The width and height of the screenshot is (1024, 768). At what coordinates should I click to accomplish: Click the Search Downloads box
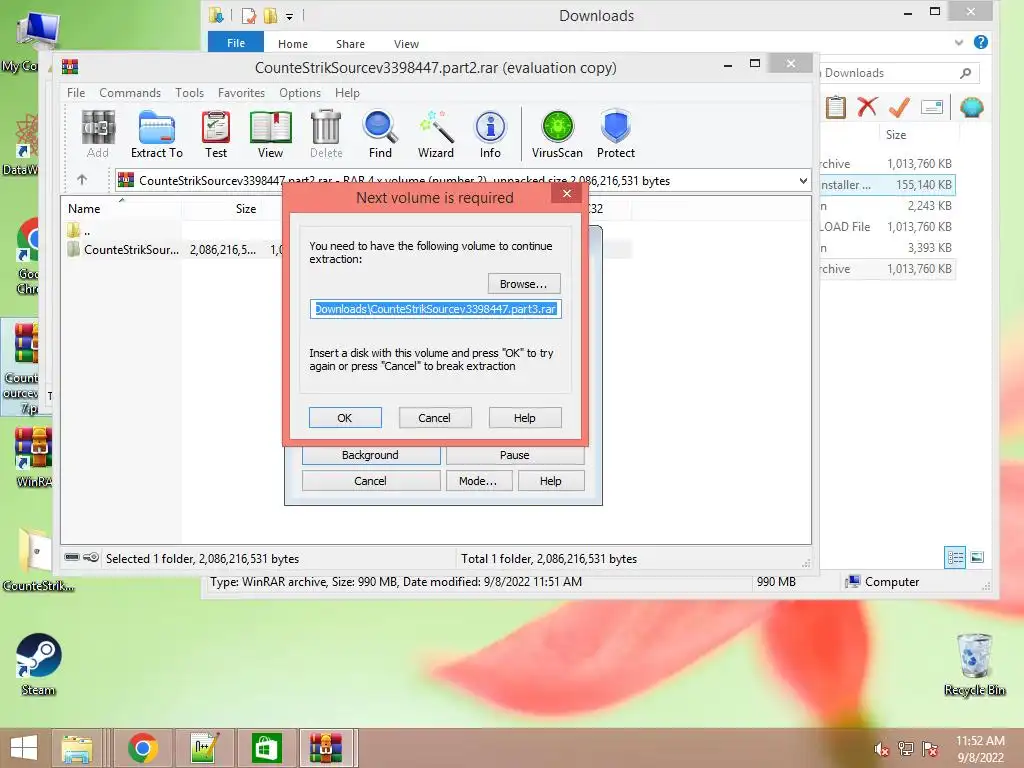pyautogui.click(x=898, y=73)
